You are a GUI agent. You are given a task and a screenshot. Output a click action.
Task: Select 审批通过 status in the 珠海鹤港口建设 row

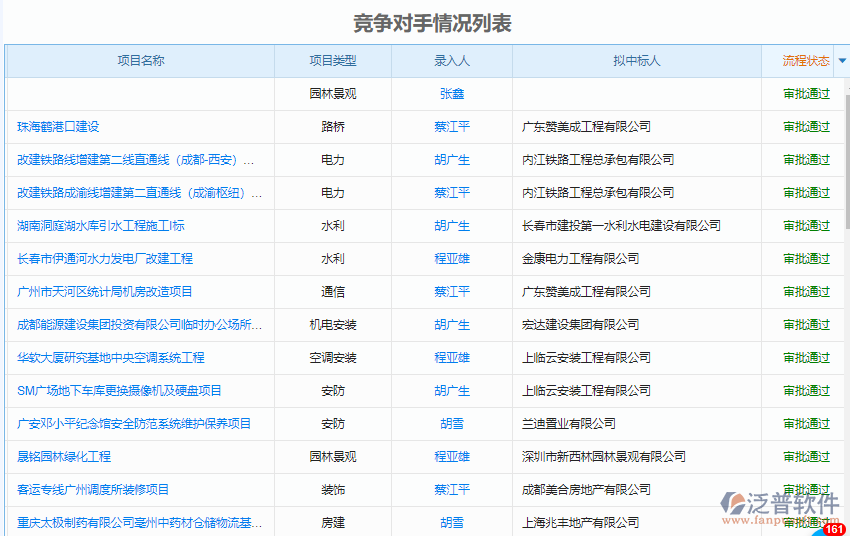[807, 127]
